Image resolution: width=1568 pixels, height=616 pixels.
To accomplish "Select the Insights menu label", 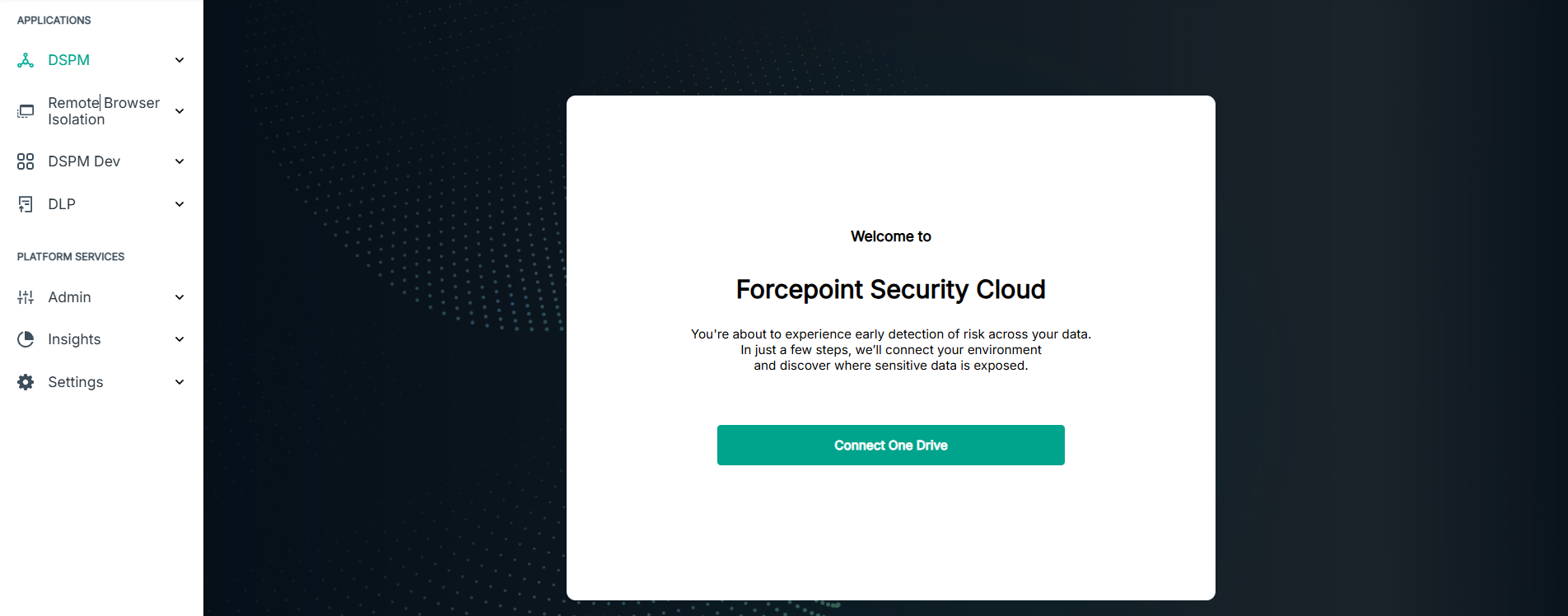I will [x=74, y=339].
